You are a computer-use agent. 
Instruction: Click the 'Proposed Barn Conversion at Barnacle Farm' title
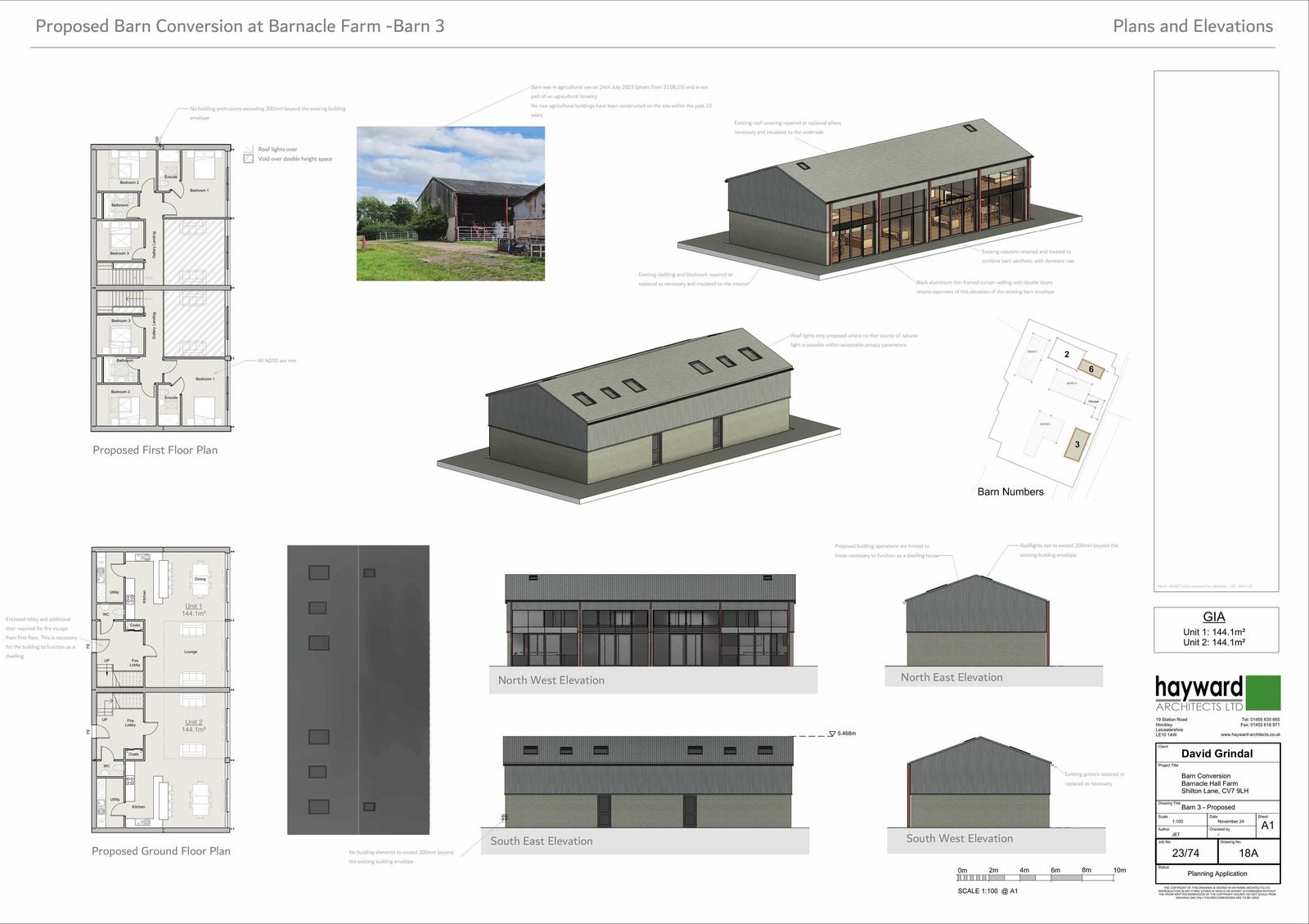240,25
